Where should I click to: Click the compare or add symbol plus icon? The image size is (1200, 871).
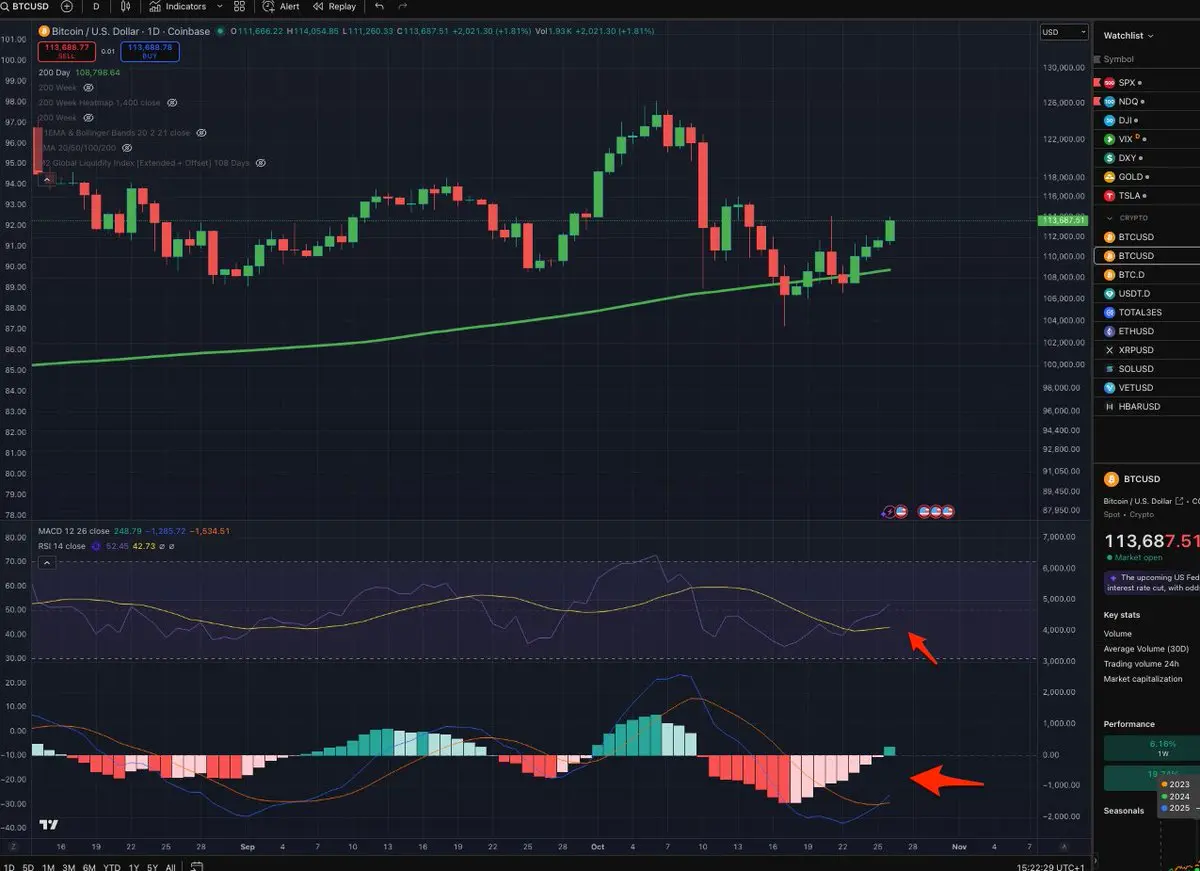pos(67,6)
